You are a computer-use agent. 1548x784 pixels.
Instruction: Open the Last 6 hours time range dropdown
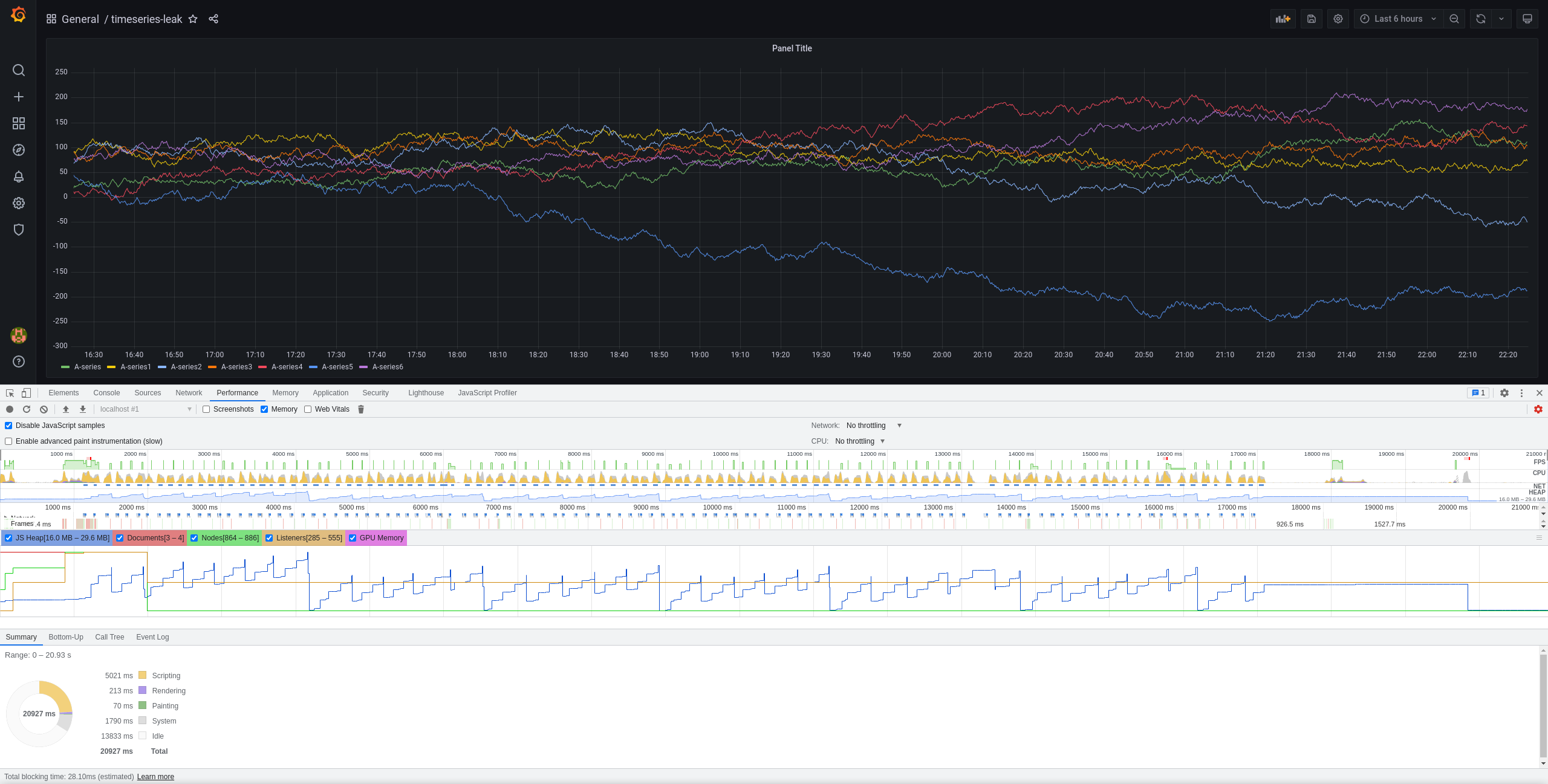pos(1397,19)
